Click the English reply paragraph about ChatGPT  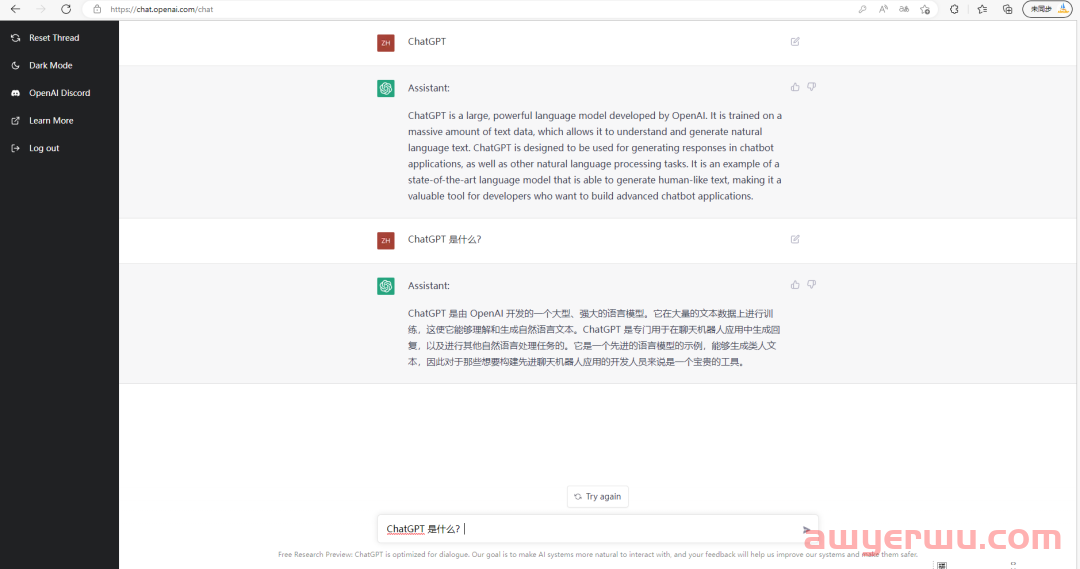click(x=594, y=156)
